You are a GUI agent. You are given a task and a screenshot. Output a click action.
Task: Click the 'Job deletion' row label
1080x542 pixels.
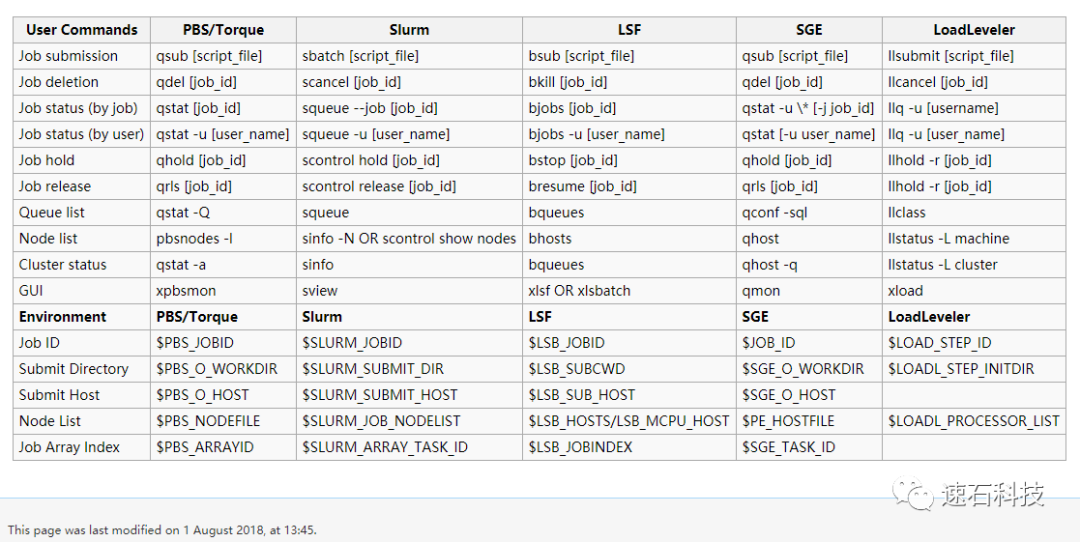[82, 83]
